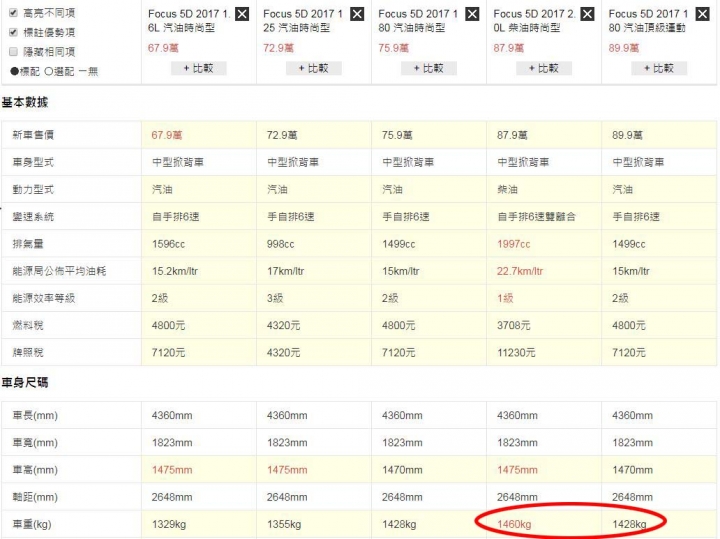Select the 11230元 license tax value
This screenshot has width=720, height=539.
(x=516, y=352)
